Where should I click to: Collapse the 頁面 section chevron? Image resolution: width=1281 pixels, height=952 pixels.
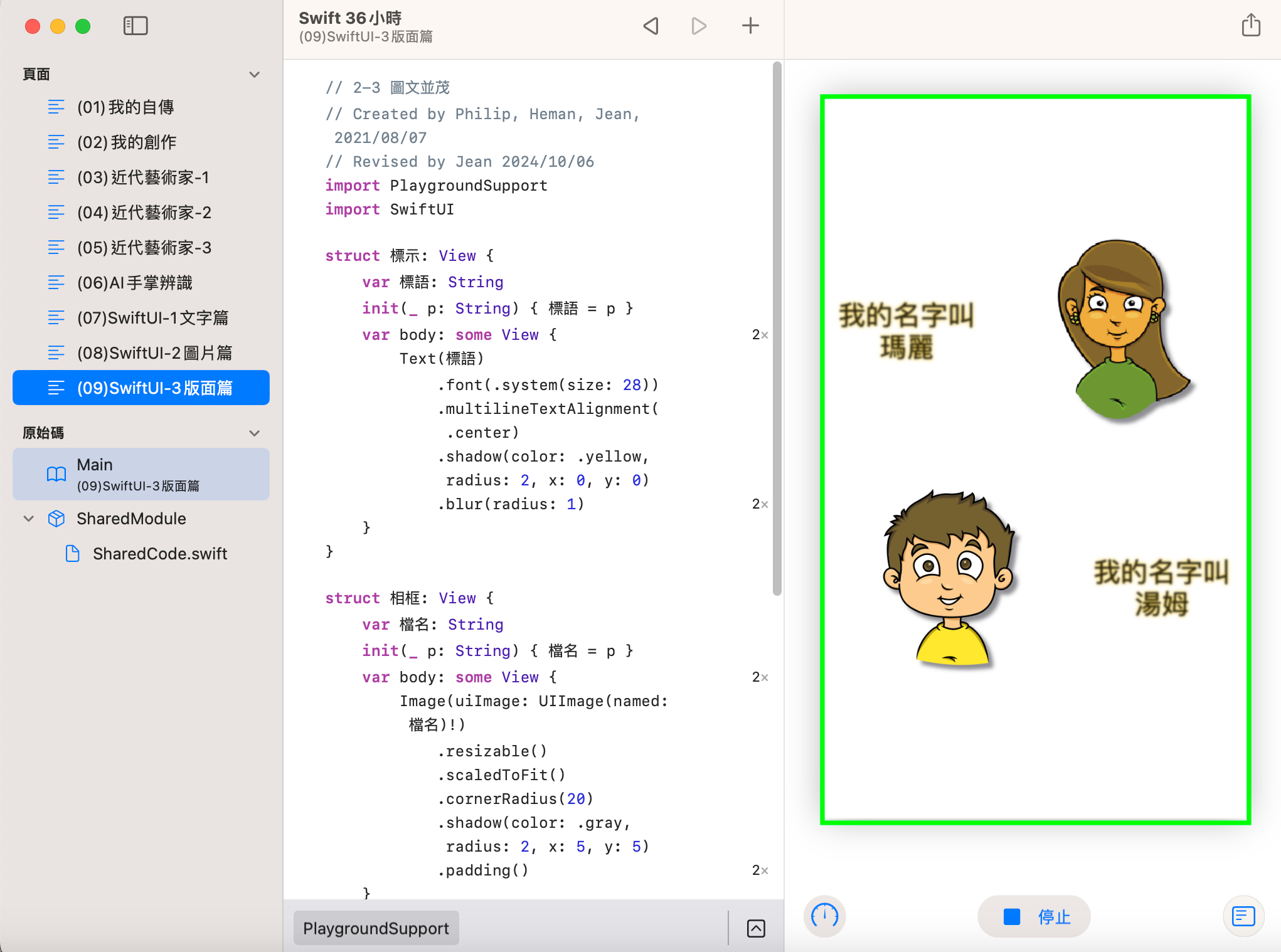pos(254,75)
